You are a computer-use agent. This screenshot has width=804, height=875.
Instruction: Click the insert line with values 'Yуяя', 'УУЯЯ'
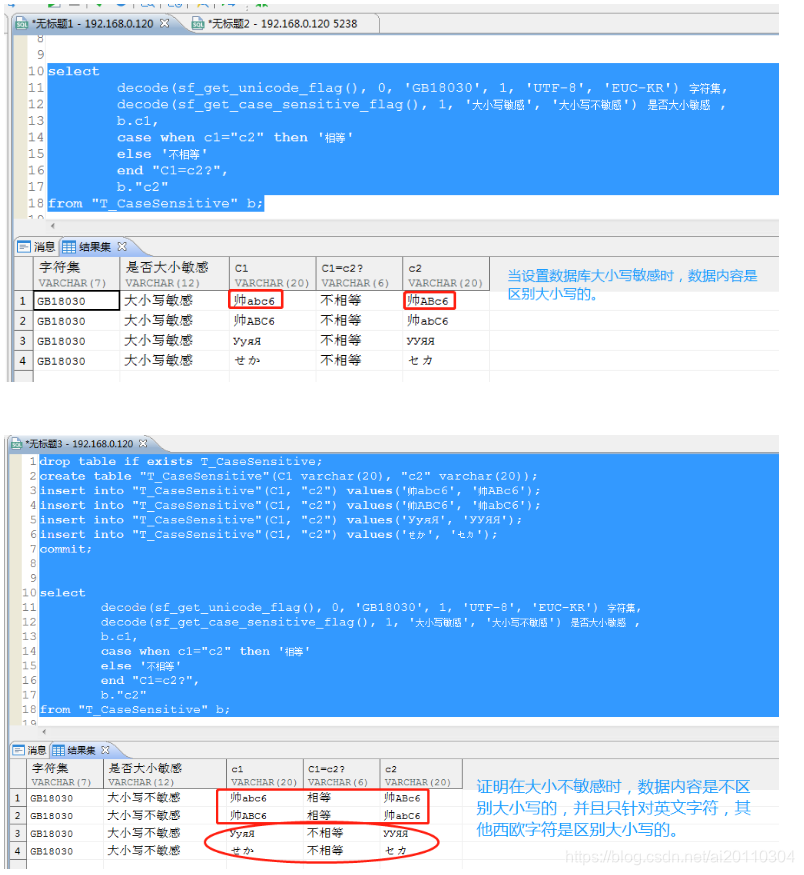point(281,520)
